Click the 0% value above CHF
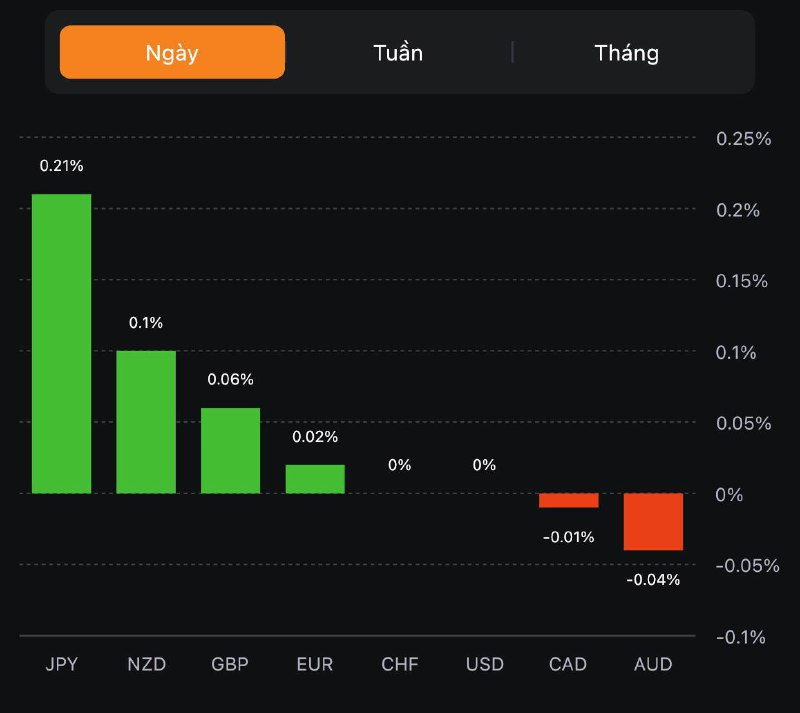Viewport: 800px width, 713px height. [x=400, y=465]
